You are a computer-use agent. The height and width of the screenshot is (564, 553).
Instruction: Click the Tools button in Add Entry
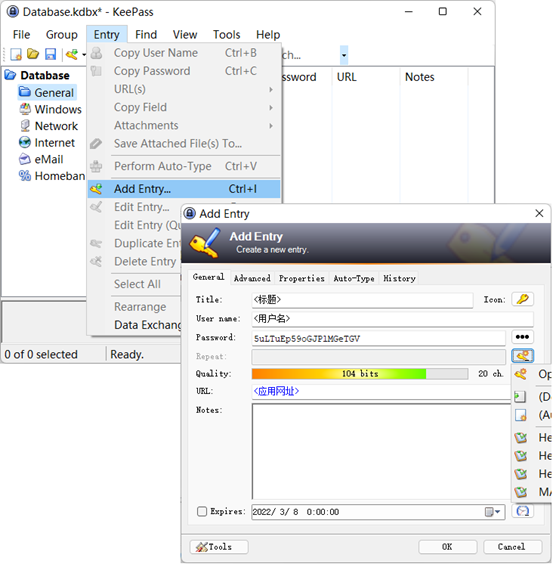point(219,547)
